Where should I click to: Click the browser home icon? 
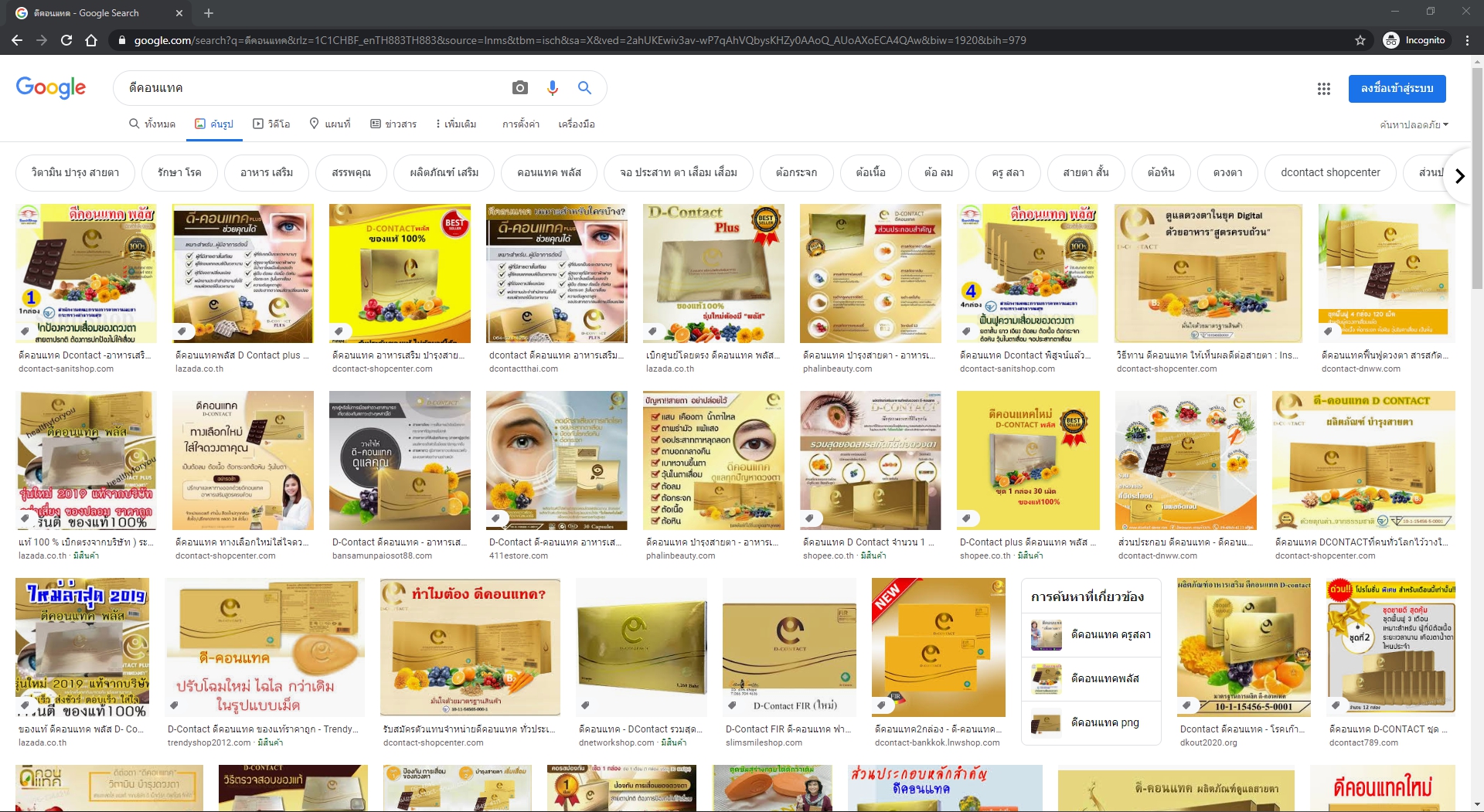click(91, 40)
